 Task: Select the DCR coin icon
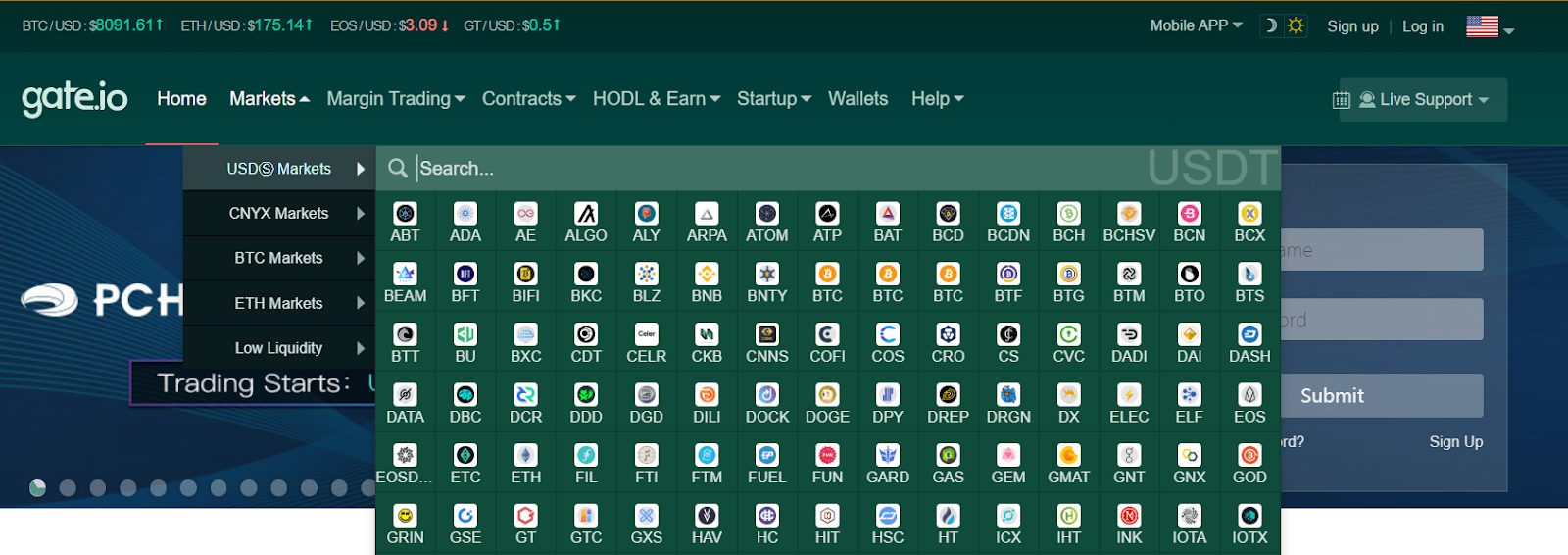(526, 394)
